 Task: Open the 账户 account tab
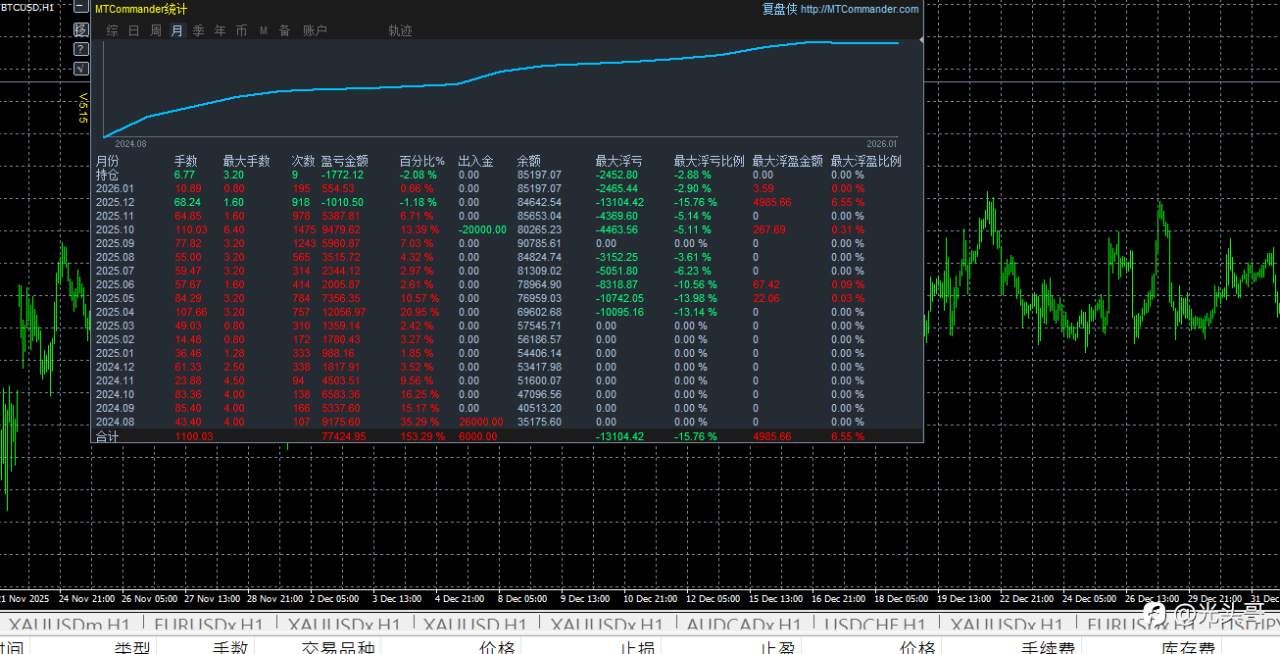[x=315, y=31]
